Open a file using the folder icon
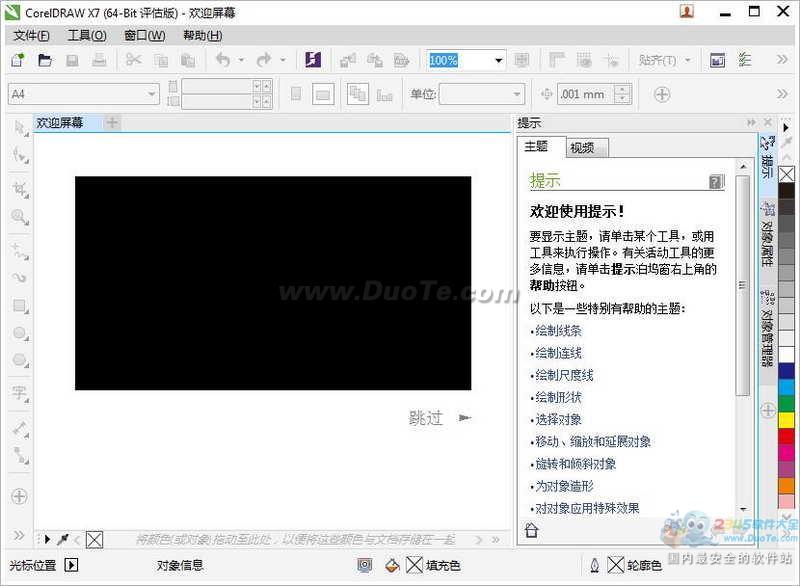This screenshot has width=800, height=586. (45, 60)
